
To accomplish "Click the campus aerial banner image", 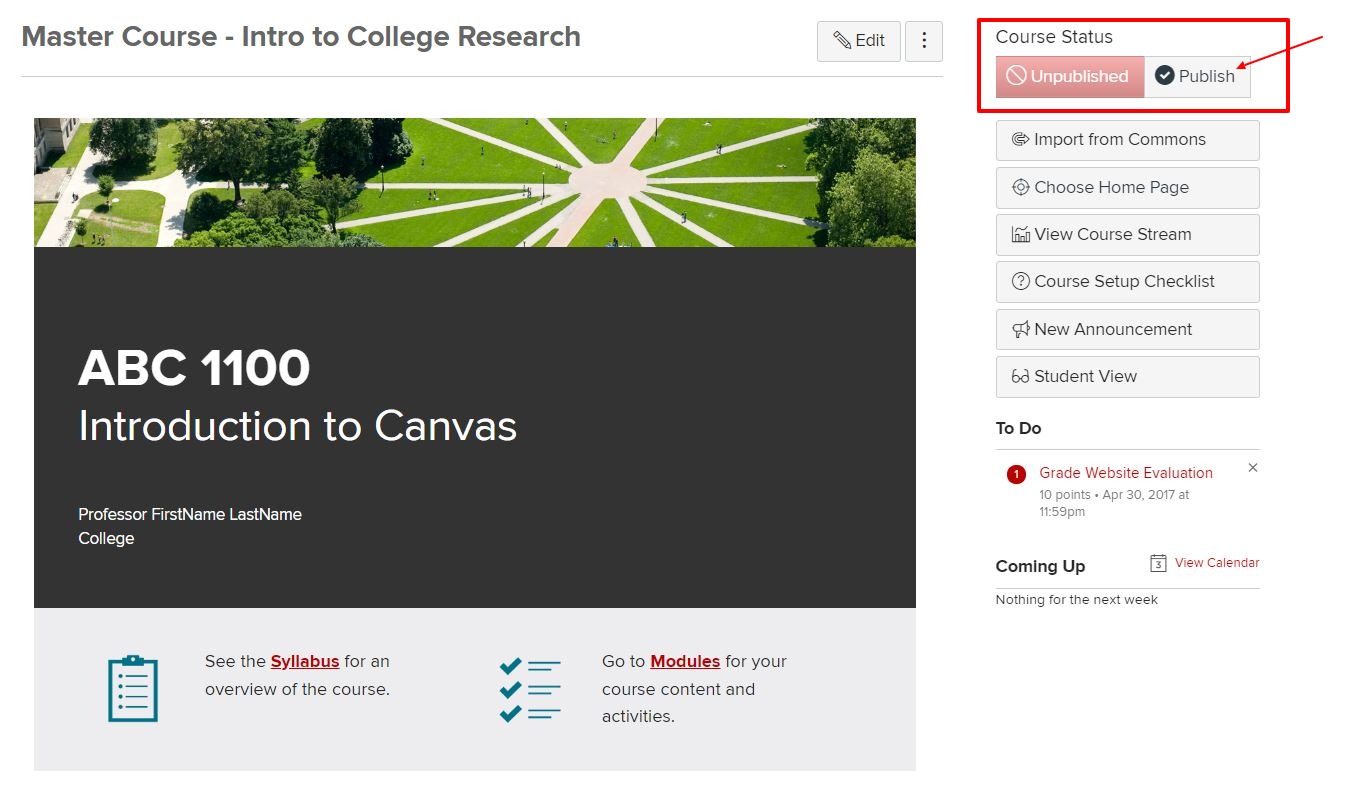I will (x=474, y=182).
